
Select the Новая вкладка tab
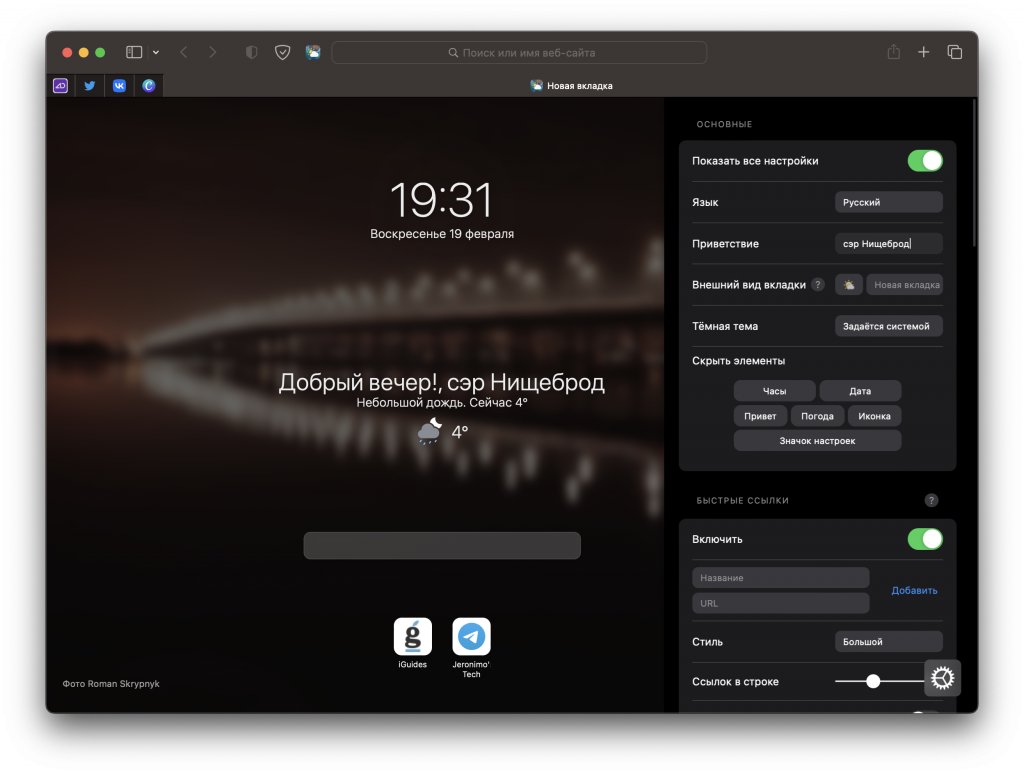[571, 86]
